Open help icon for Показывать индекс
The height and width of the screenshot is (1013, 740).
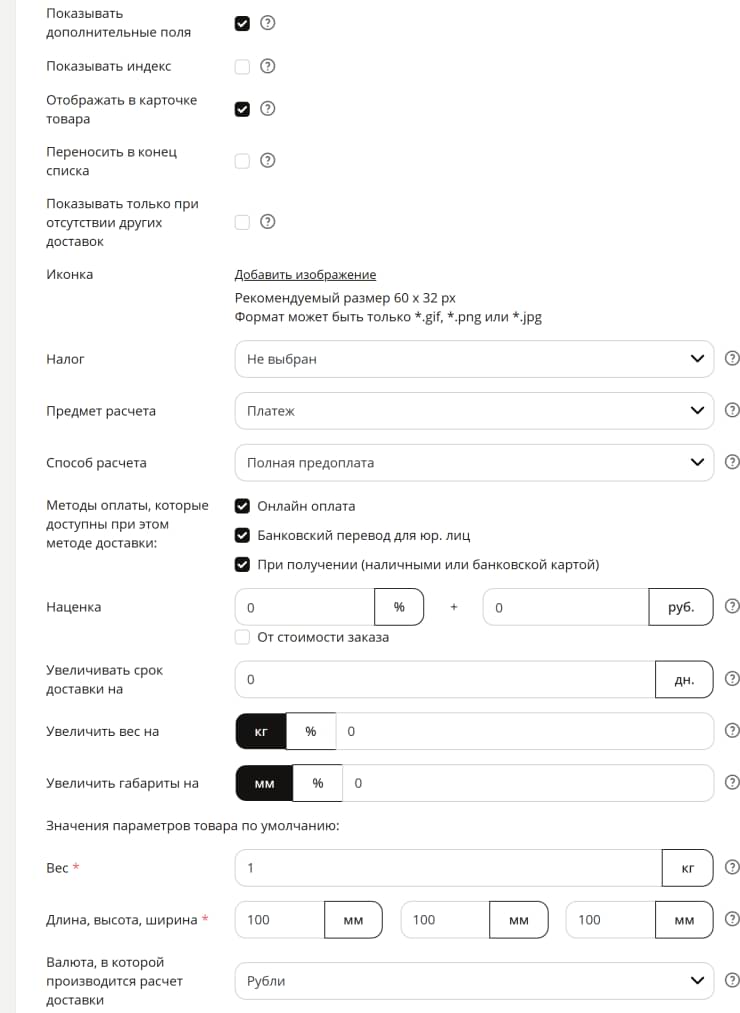(x=267, y=66)
